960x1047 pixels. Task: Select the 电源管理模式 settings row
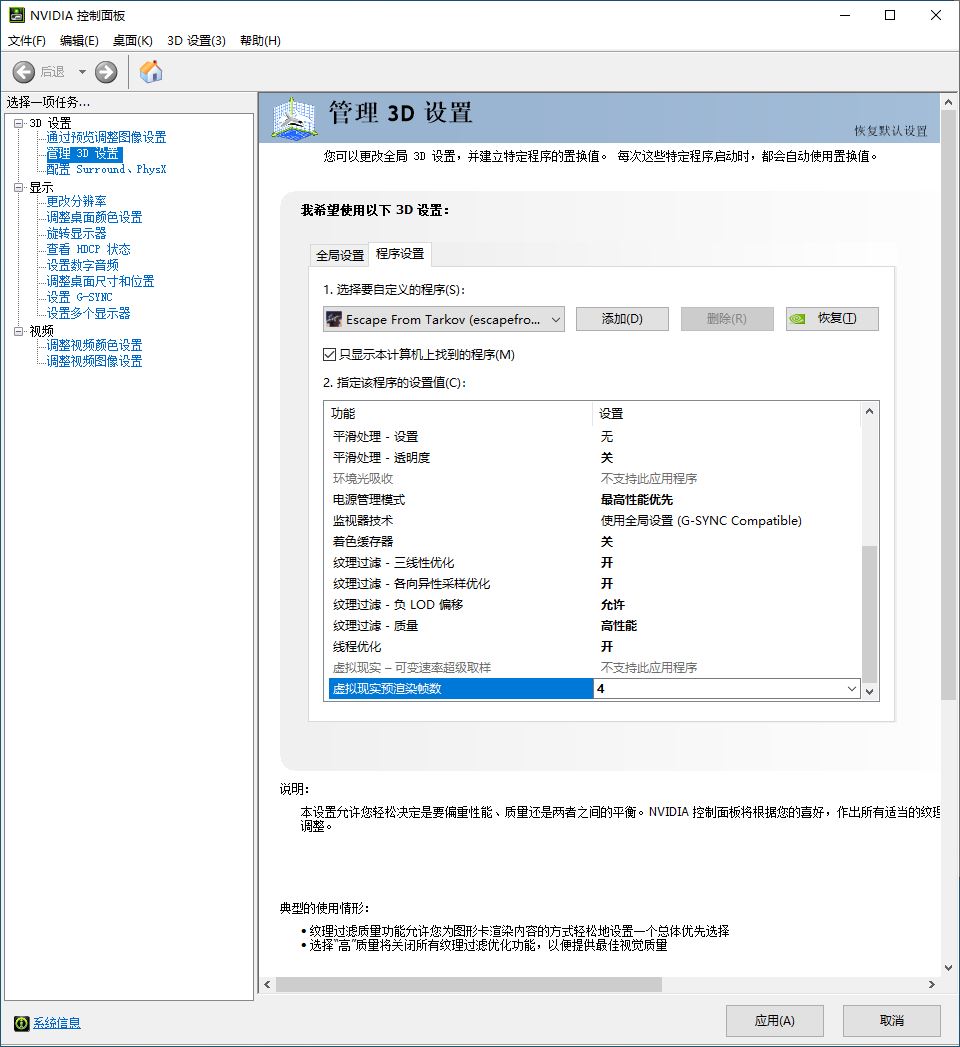coord(594,499)
